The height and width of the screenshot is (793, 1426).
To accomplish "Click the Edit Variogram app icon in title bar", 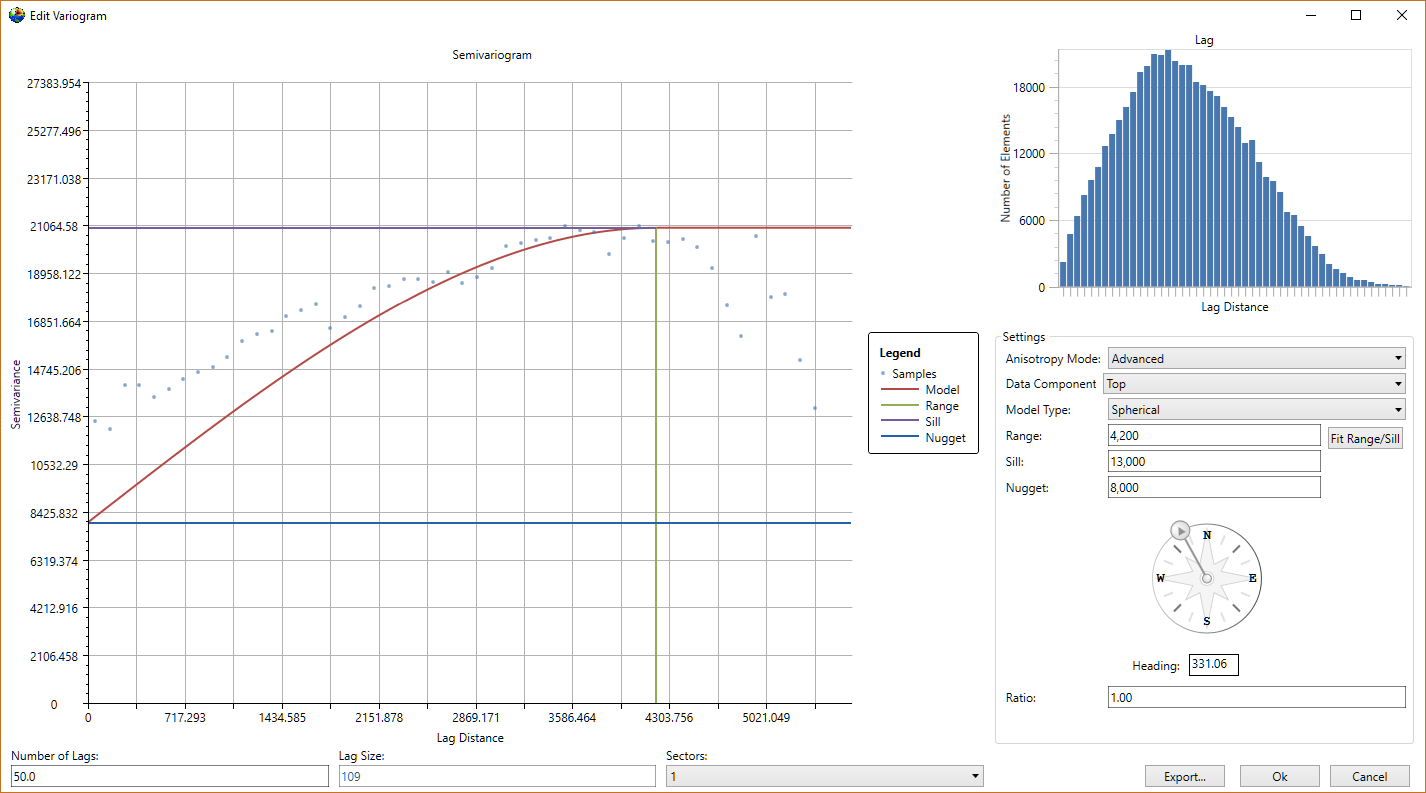I will click(x=17, y=15).
